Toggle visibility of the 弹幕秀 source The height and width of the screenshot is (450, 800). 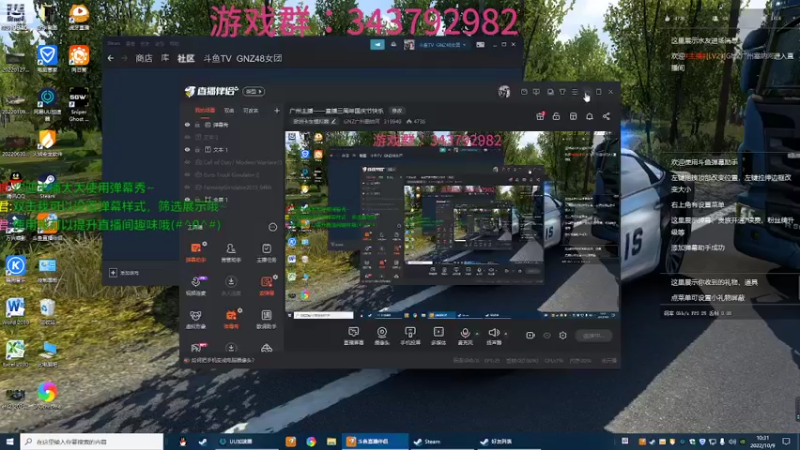point(187,124)
